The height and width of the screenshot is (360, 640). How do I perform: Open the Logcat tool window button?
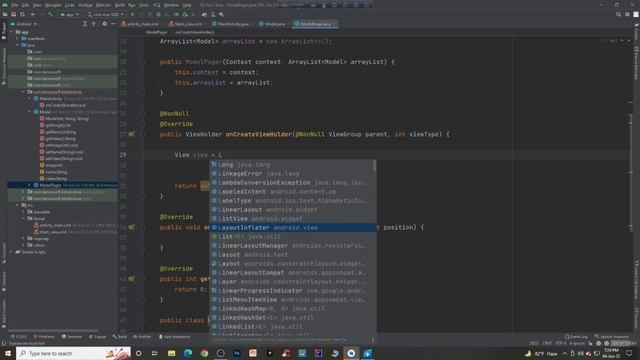[x=98, y=337]
